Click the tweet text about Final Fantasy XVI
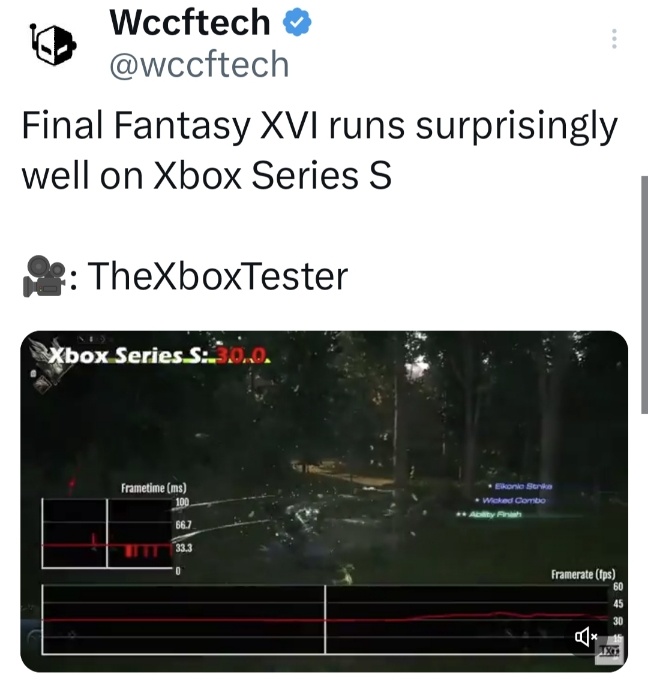The width and height of the screenshot is (648, 681). coord(320,150)
